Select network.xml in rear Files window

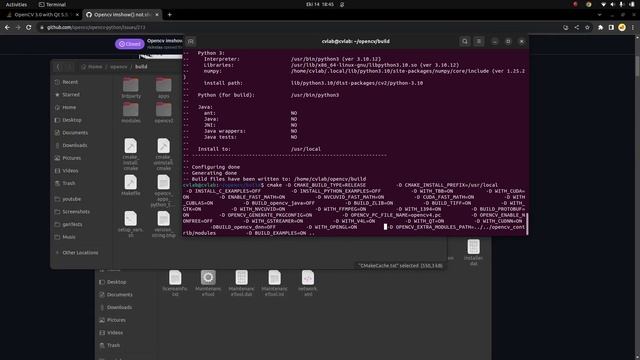(308, 283)
